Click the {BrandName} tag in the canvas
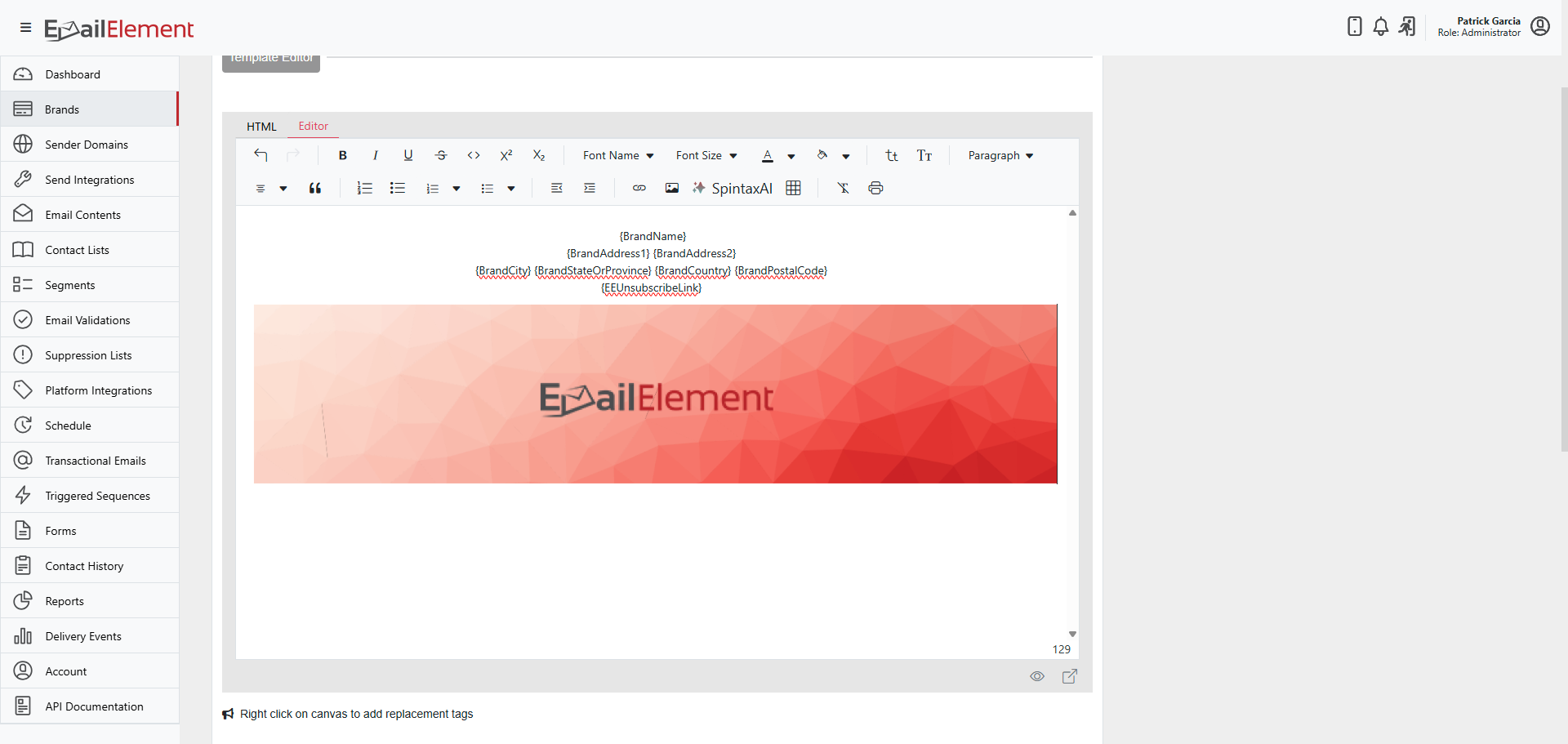The image size is (1568, 744). tap(653, 236)
